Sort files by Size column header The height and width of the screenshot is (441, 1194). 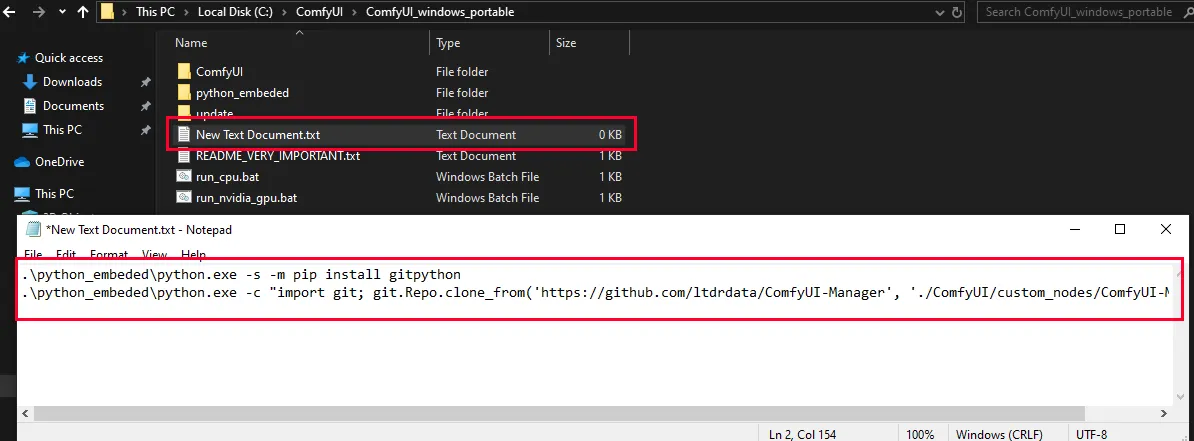tap(566, 43)
